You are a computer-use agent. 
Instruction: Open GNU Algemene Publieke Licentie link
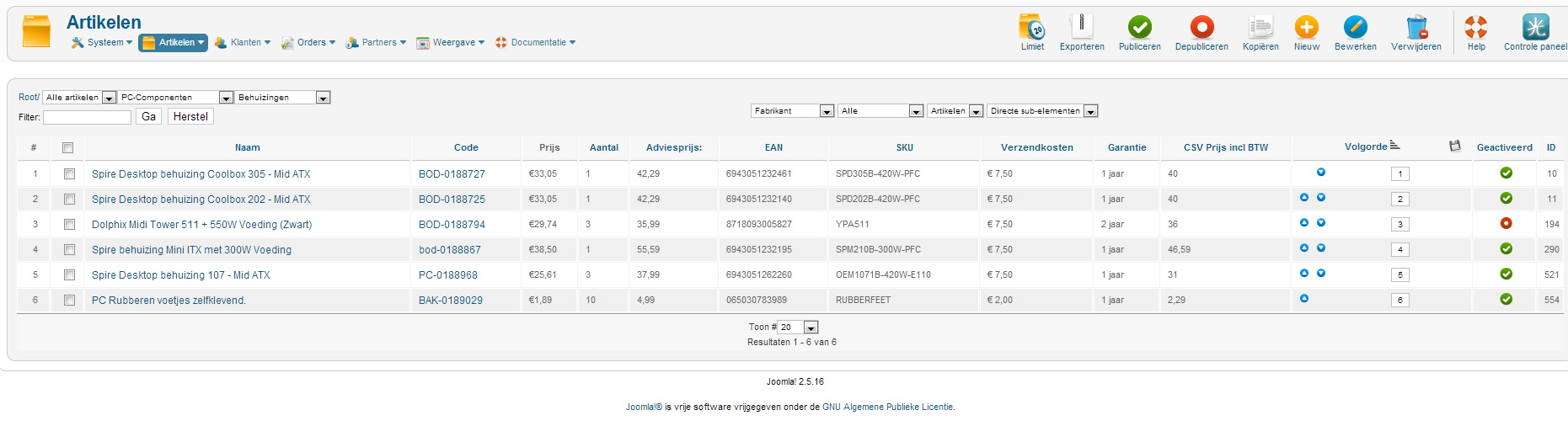click(887, 407)
